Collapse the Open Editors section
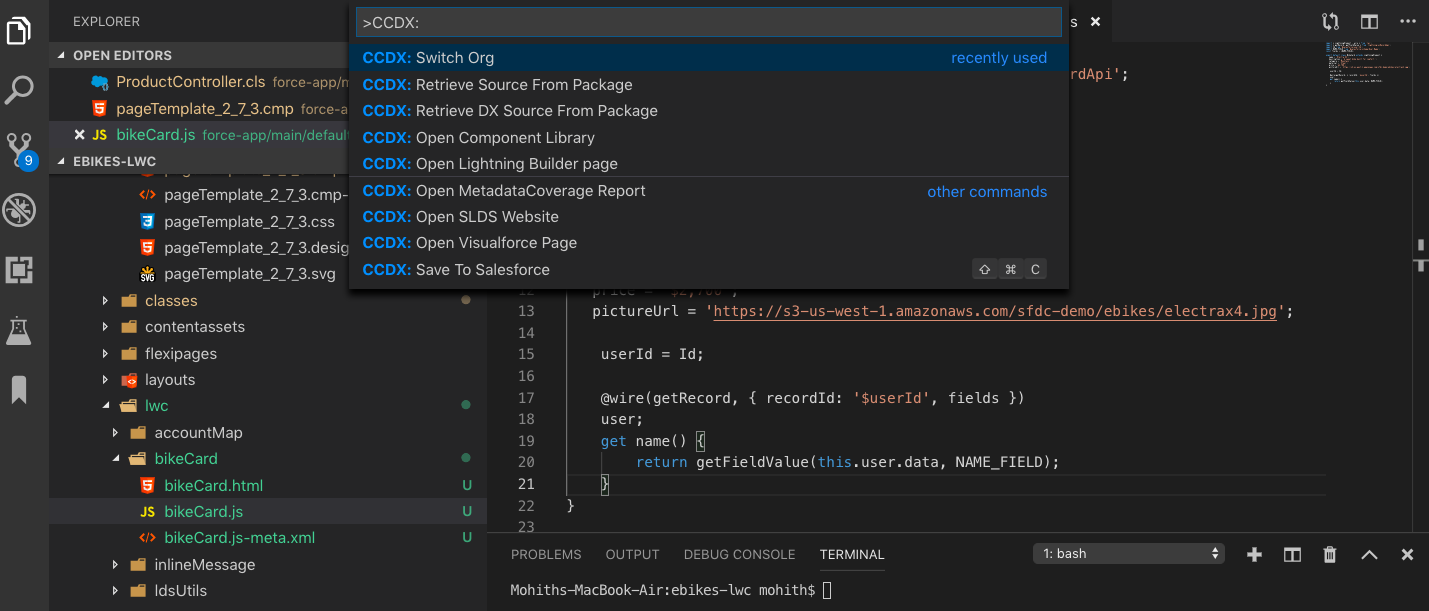 pos(64,56)
